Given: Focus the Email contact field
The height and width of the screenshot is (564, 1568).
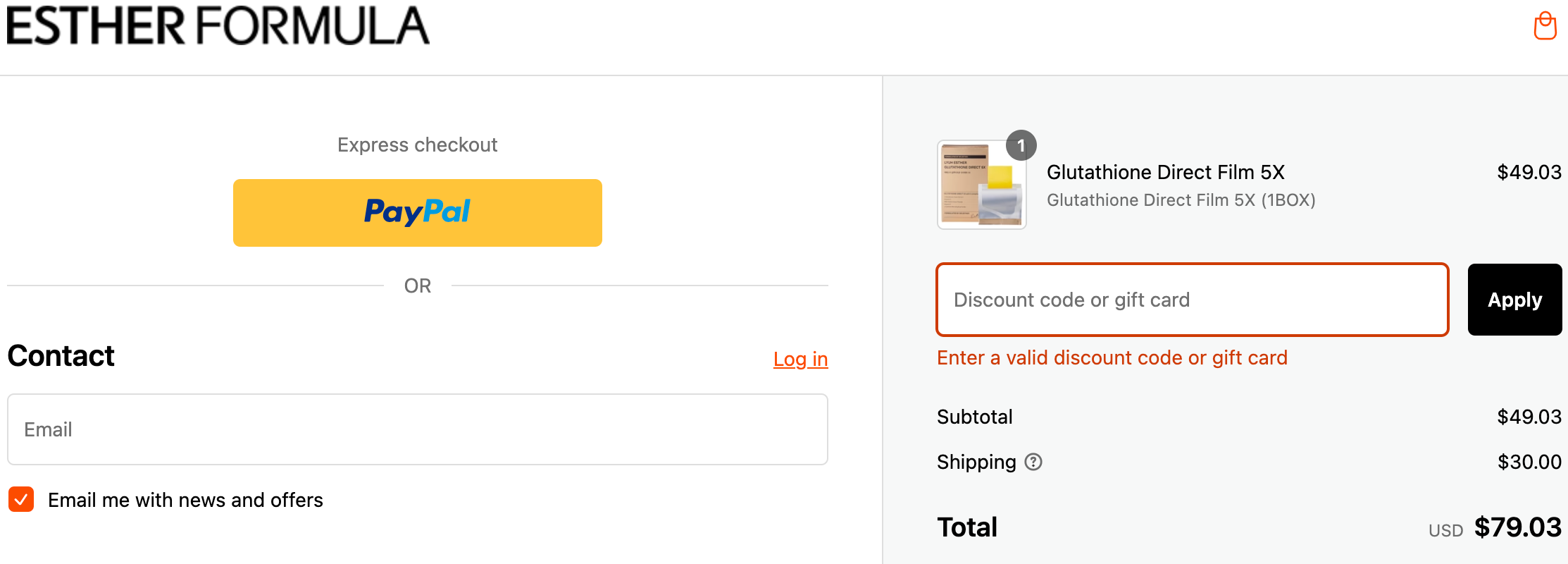Looking at the screenshot, I should 417,429.
